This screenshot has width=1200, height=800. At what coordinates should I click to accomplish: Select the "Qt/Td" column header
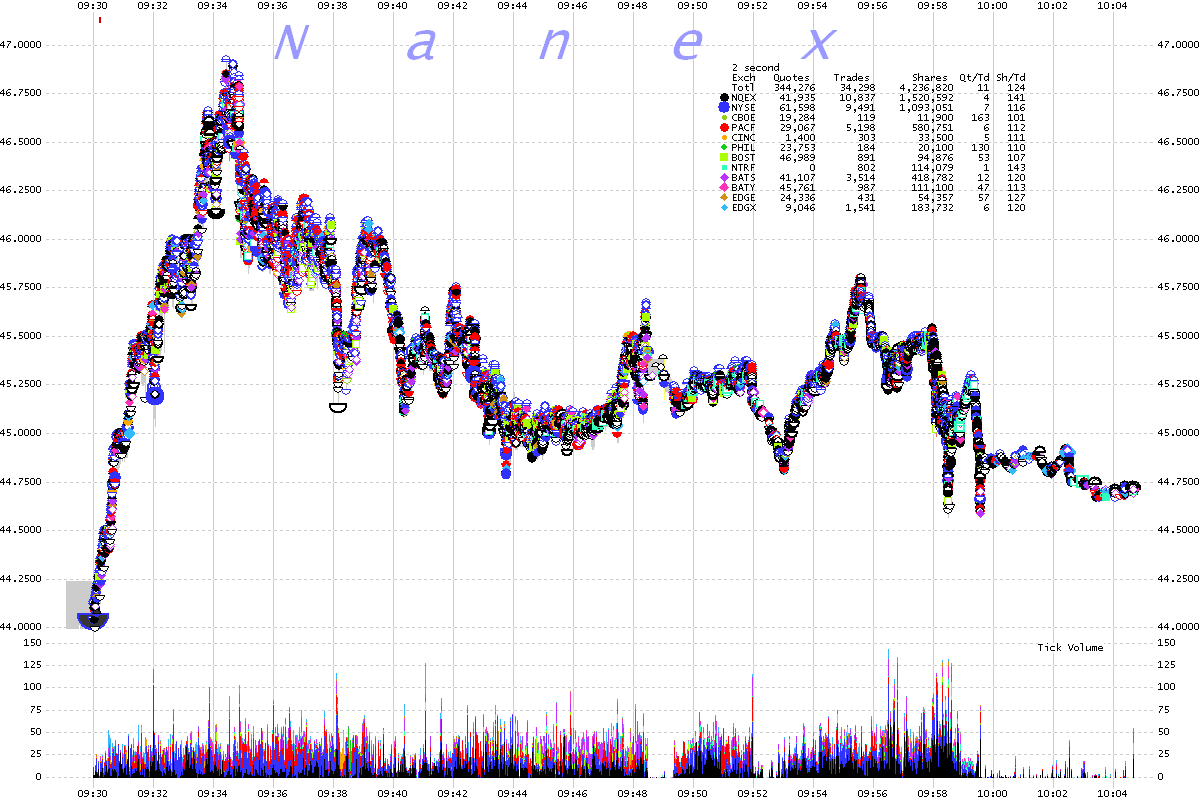pos(975,77)
